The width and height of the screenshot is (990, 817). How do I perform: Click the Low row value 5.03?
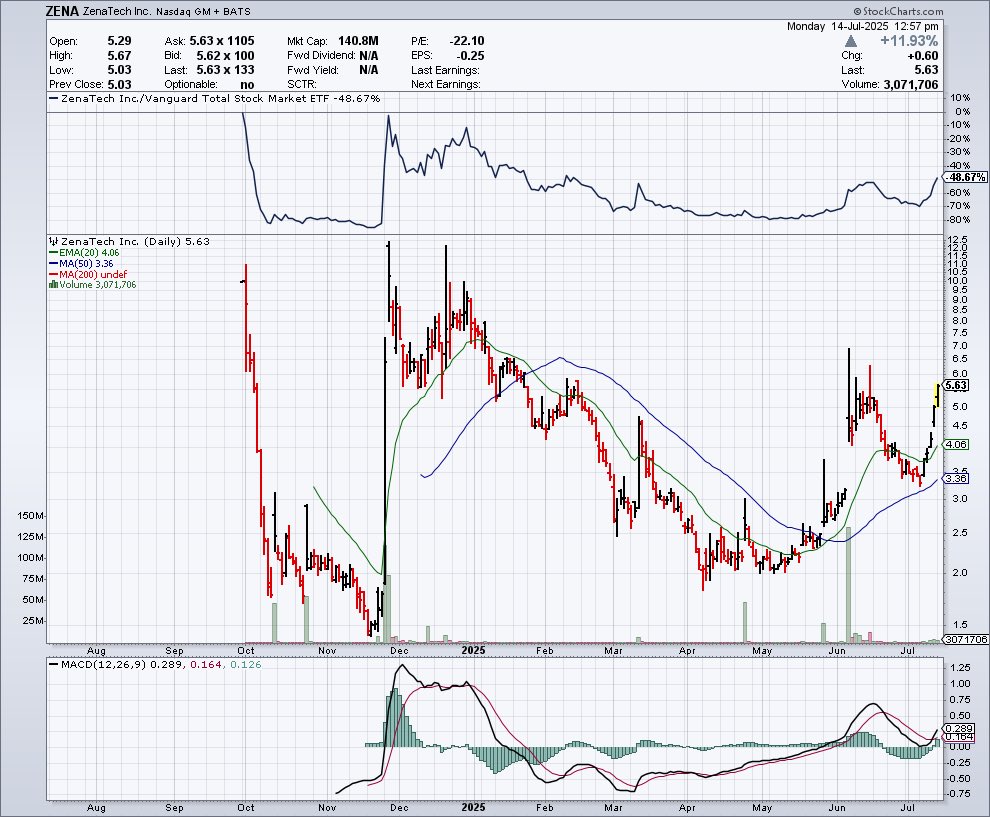tap(119, 70)
